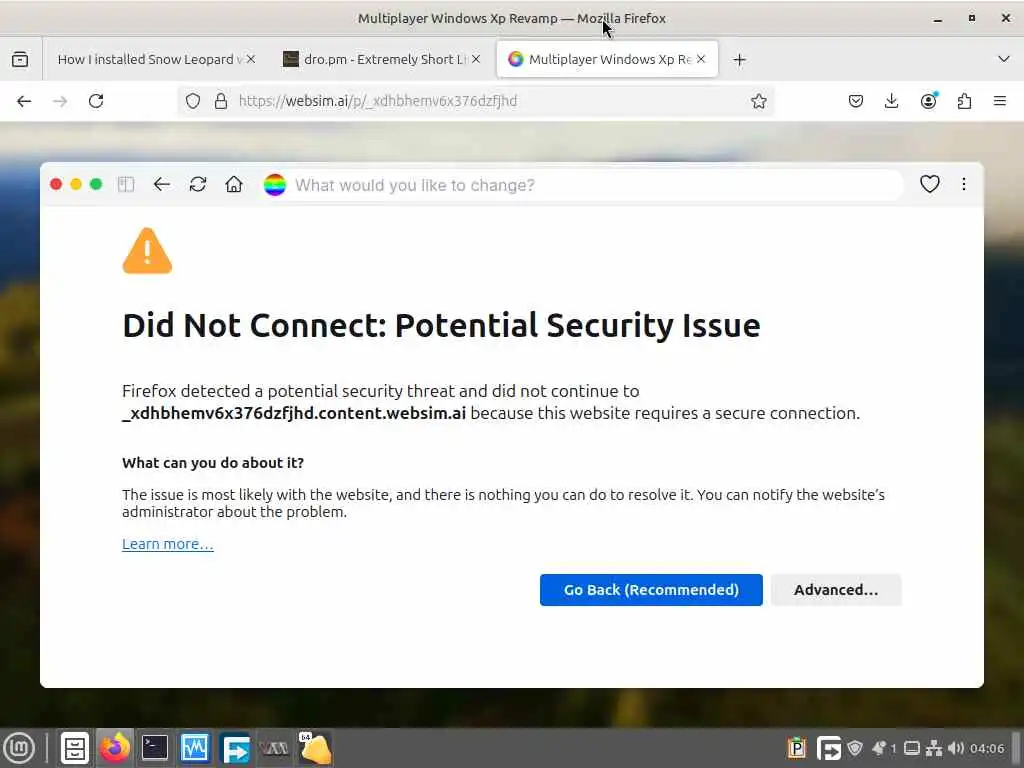The image size is (1024, 768).
Task: Open the Learn more… link
Action: (168, 544)
